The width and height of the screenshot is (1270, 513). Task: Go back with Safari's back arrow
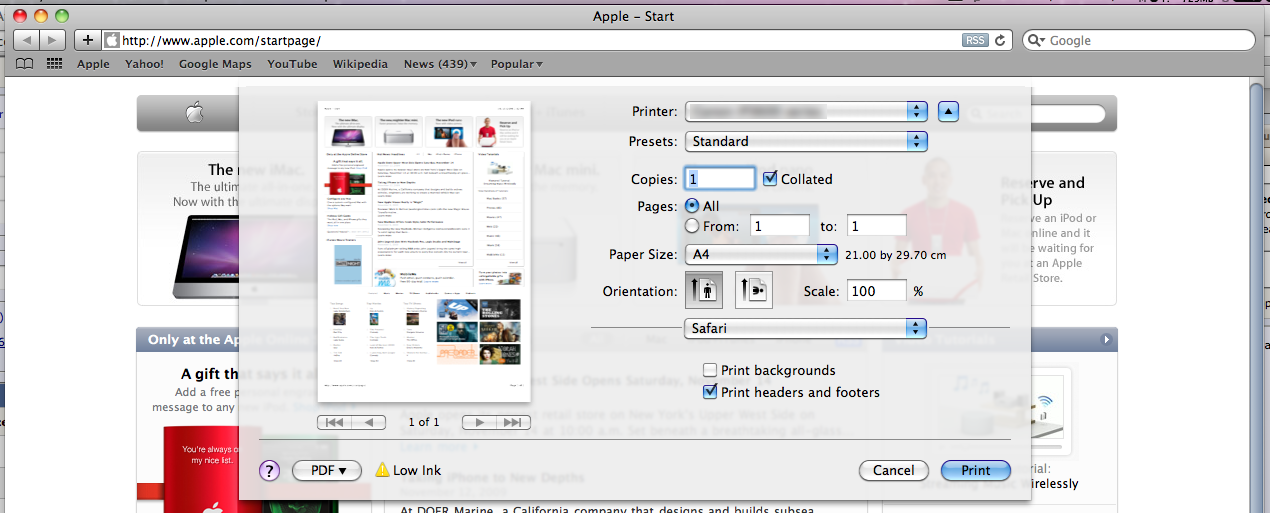click(x=25, y=40)
